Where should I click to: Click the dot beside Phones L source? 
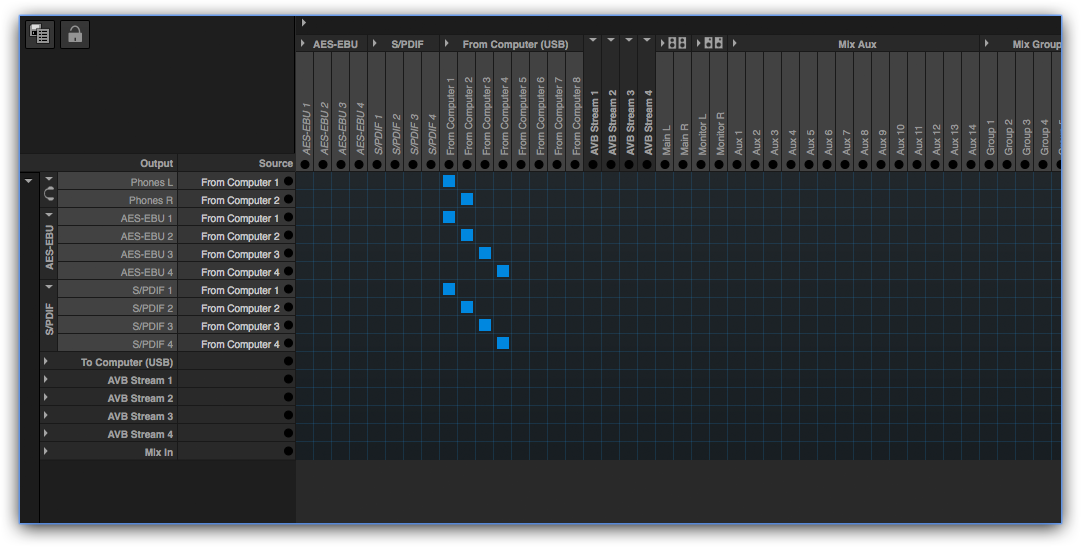pos(288,182)
